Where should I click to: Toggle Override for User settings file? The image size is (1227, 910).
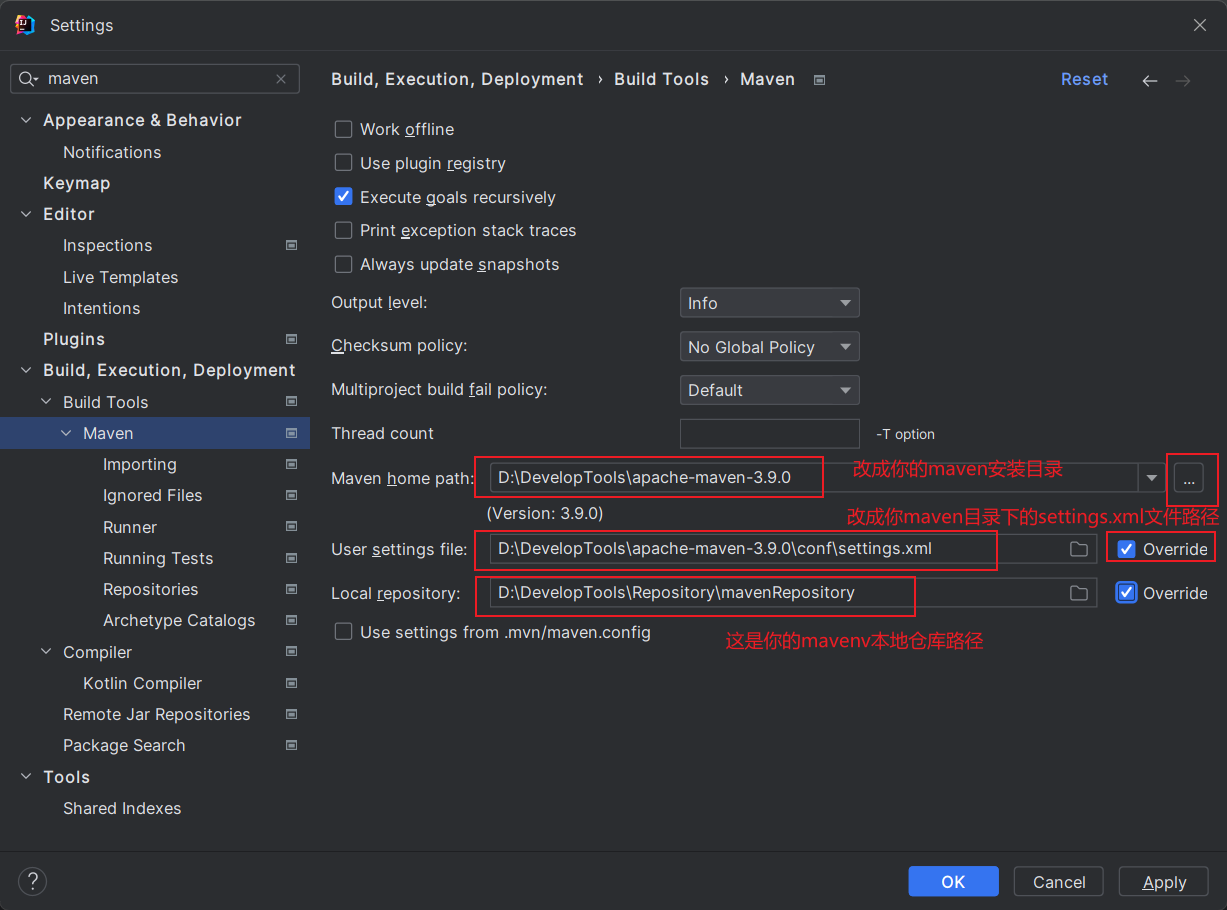pos(1127,549)
